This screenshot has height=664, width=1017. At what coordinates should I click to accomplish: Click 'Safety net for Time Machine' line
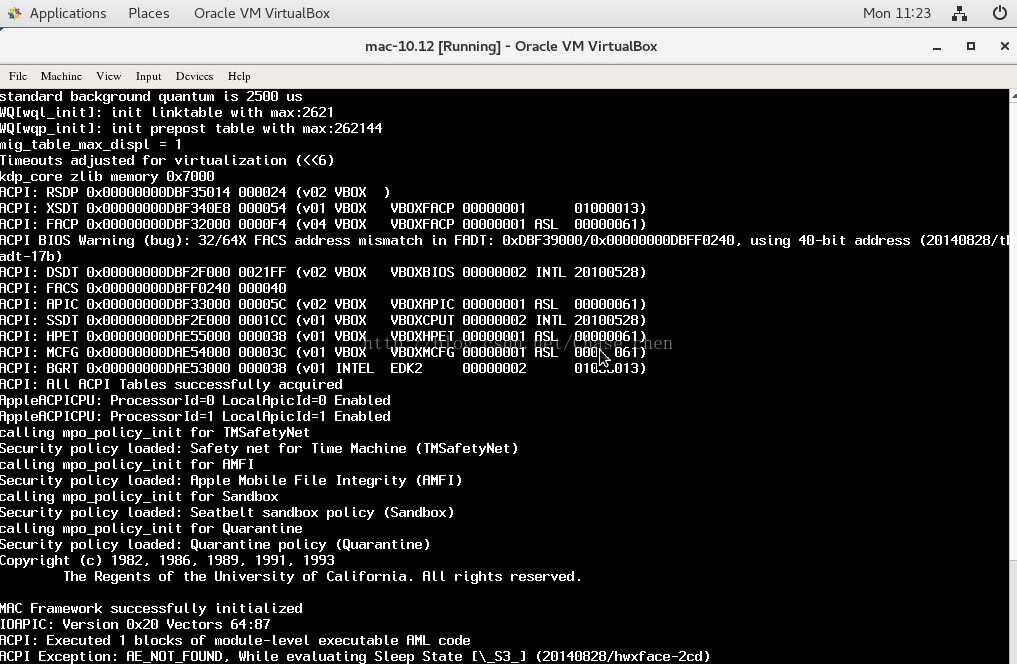coord(259,449)
